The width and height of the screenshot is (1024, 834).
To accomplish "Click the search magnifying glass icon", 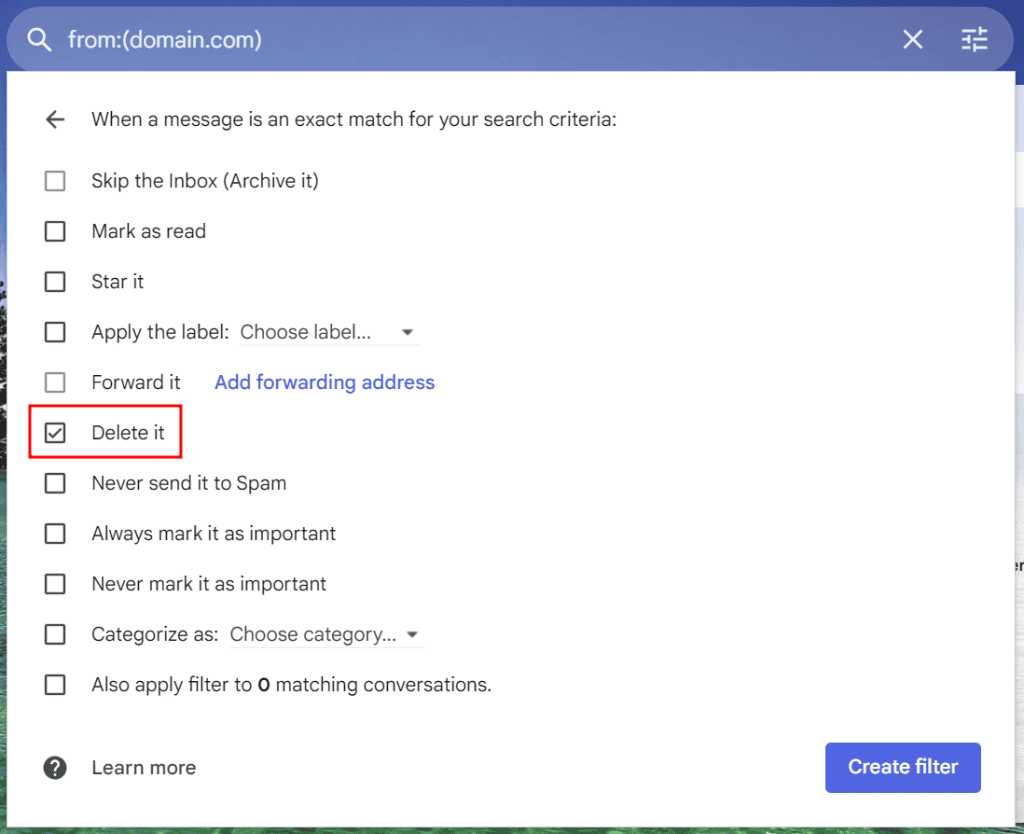I will tap(39, 39).
